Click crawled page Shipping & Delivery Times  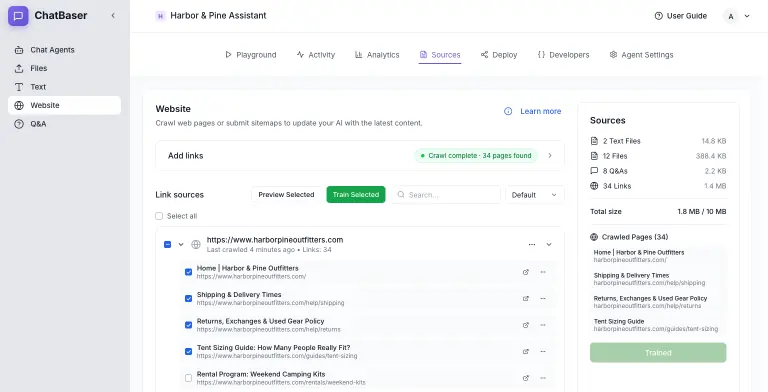pos(658,279)
